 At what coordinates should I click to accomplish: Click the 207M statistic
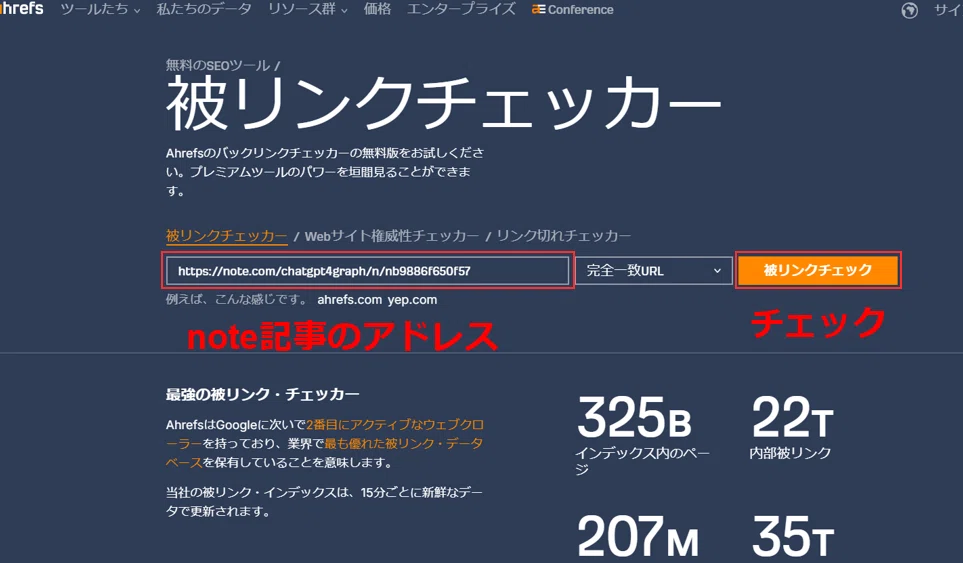coord(637,537)
